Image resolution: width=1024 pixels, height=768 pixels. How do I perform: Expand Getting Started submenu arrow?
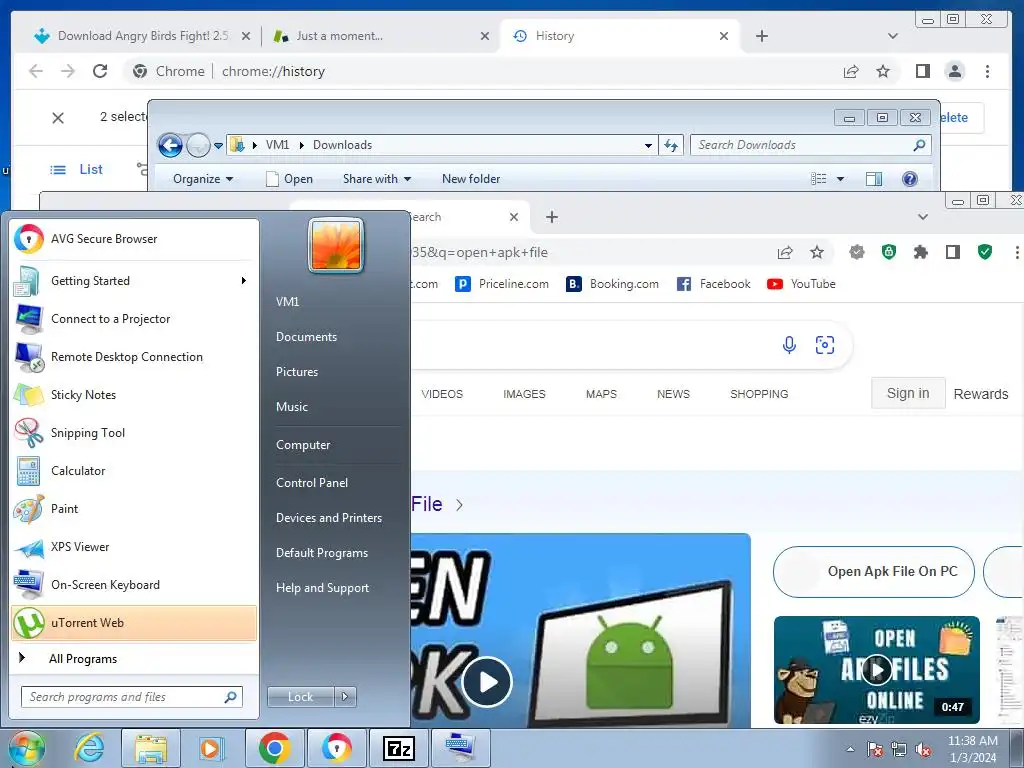[244, 281]
